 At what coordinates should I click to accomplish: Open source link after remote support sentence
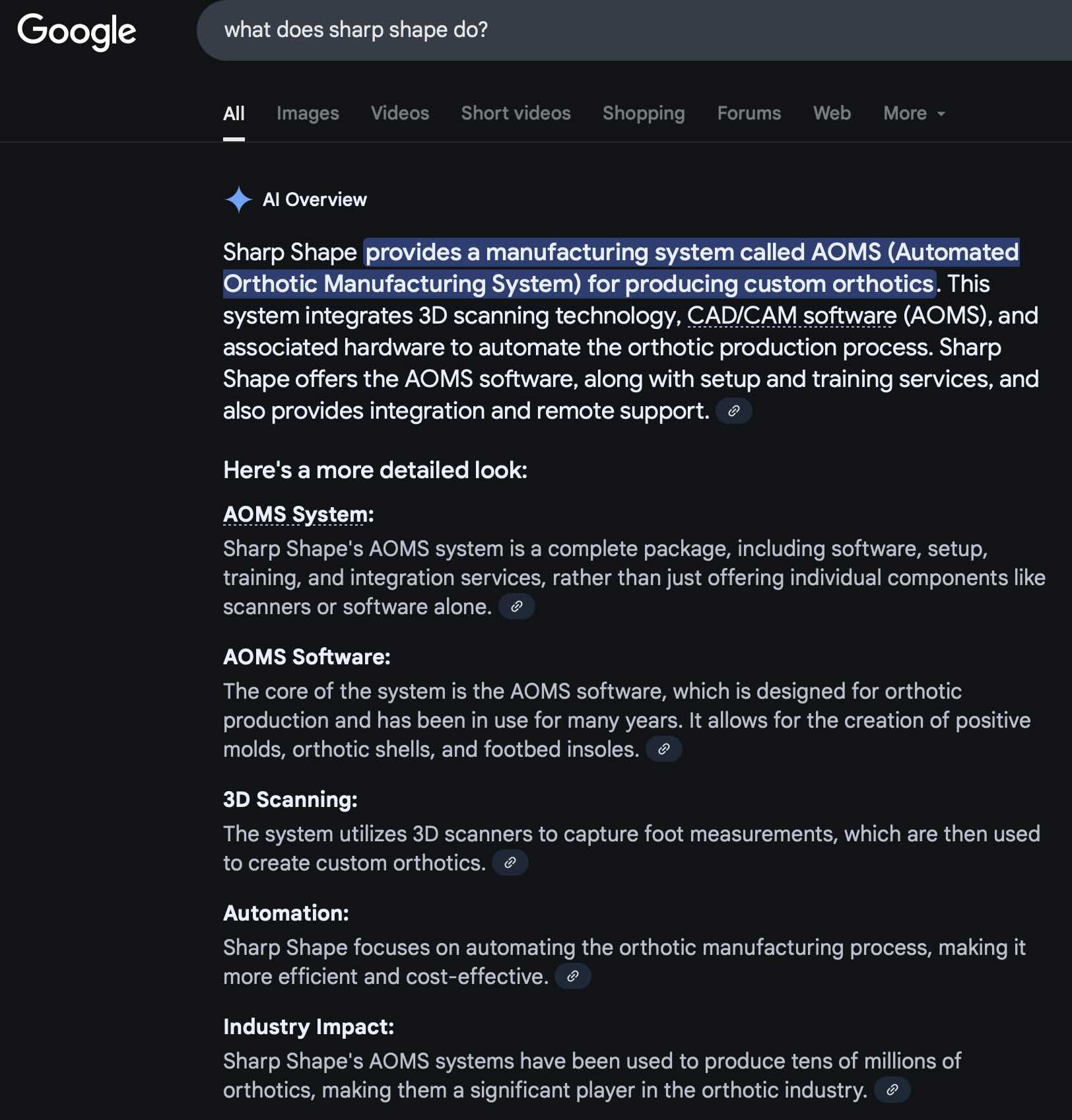coord(733,411)
